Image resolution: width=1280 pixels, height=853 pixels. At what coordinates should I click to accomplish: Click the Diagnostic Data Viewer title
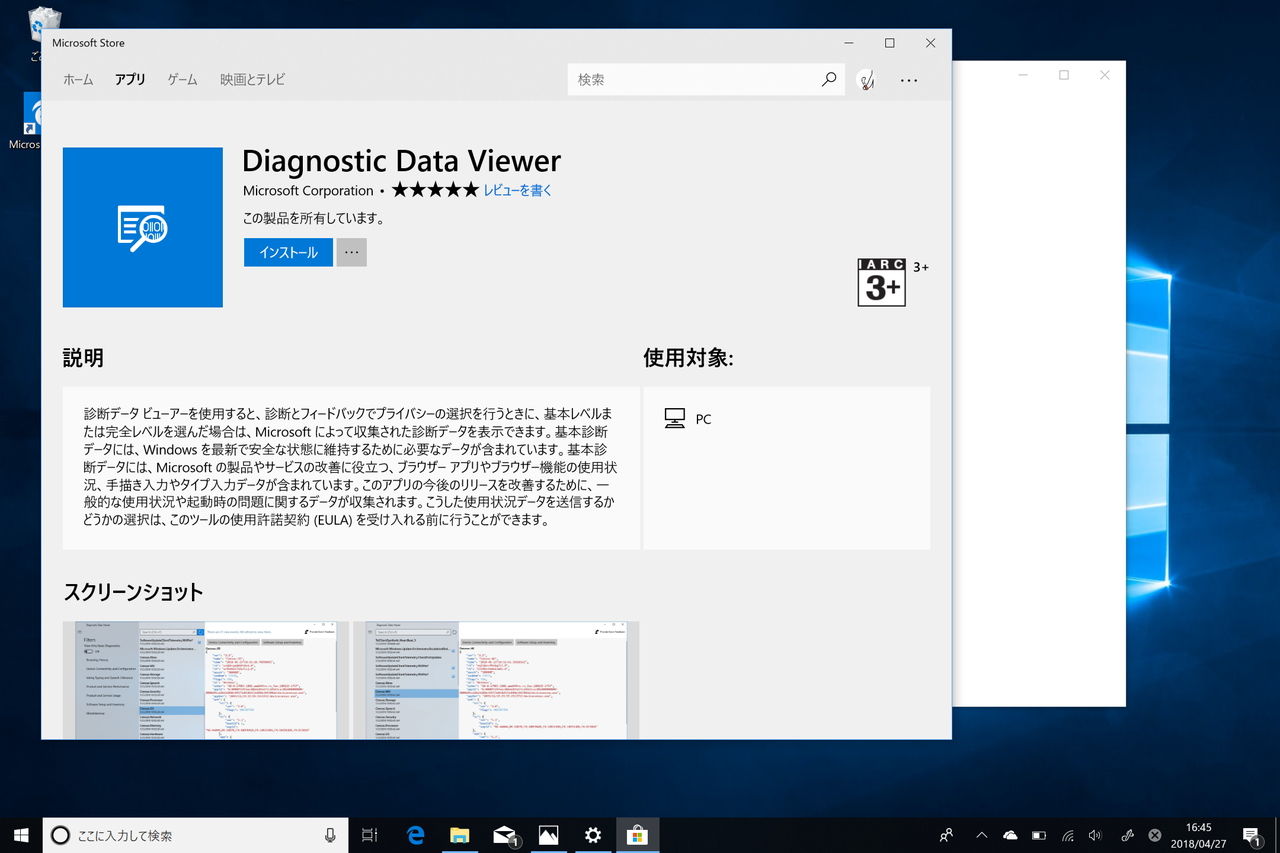point(402,161)
